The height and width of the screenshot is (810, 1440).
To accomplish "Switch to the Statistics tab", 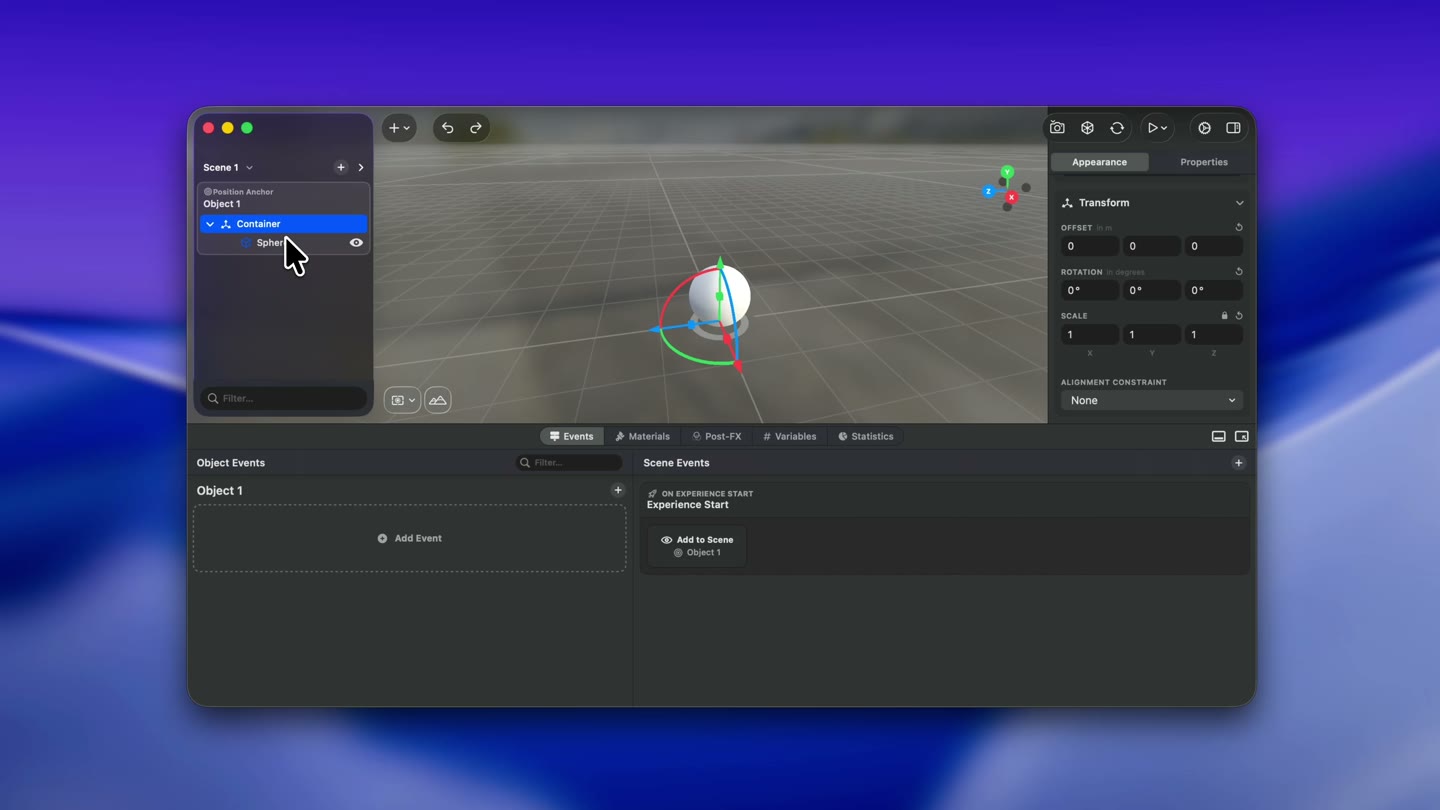I will tap(866, 437).
